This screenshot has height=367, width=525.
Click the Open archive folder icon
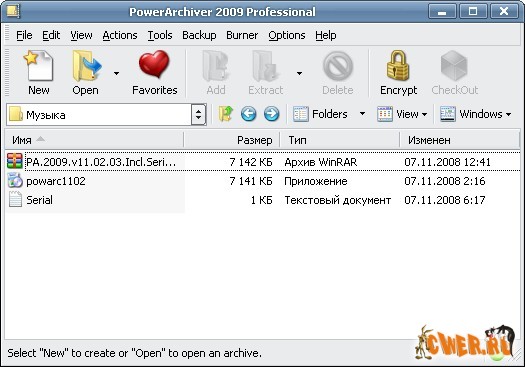click(x=86, y=66)
